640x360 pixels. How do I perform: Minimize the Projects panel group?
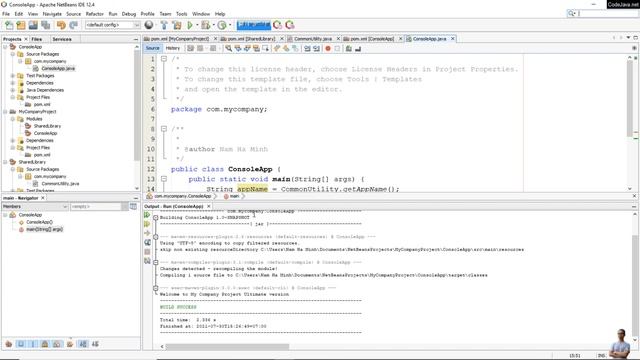click(136, 39)
